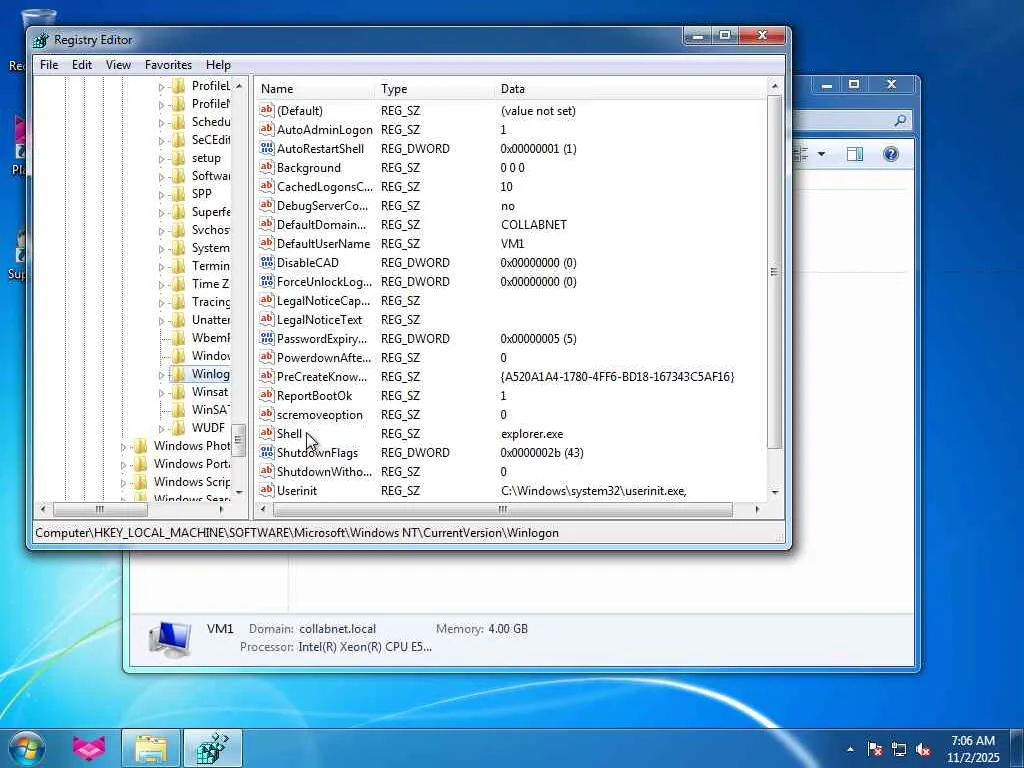Image resolution: width=1024 pixels, height=768 pixels.
Task: Select the Windows Scrip tree item
Action: (192, 482)
